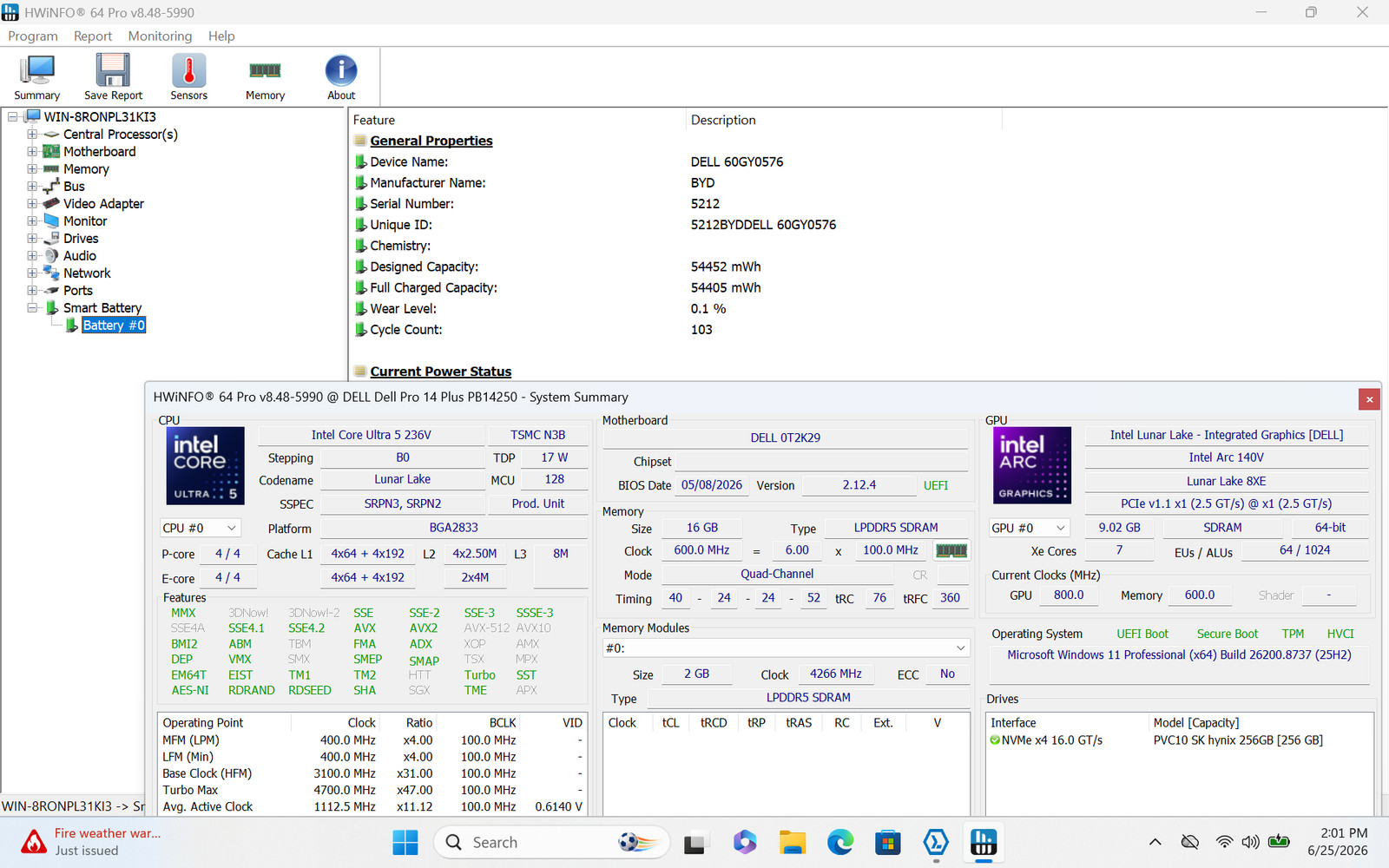This screenshot has width=1389, height=868.
Task: Click Intel Core Ultra 5 236V field
Action: pos(372,435)
